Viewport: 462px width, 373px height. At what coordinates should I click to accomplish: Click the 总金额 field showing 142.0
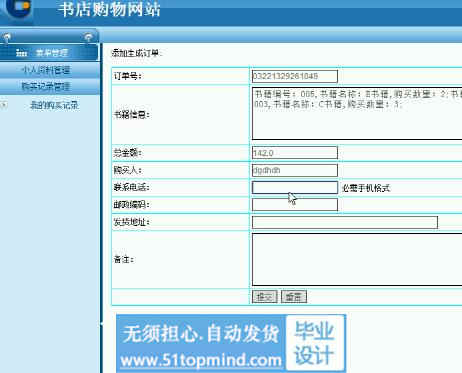tap(295, 153)
